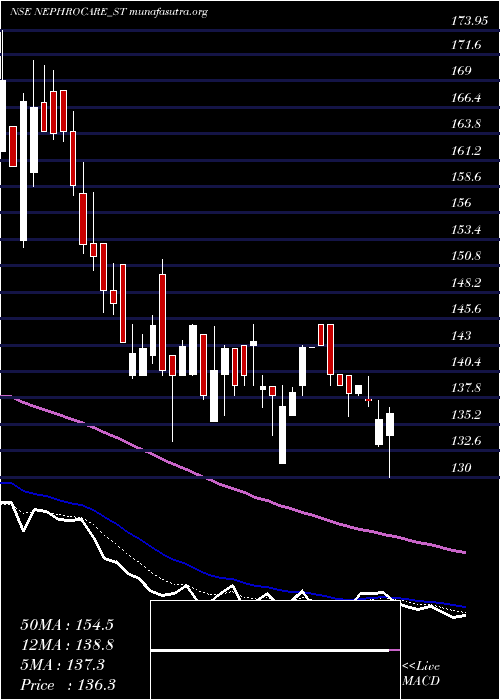Viewport: 500px width, 700px height.
Task: Click the 171.6 price axis label
Action: (x=467, y=44)
